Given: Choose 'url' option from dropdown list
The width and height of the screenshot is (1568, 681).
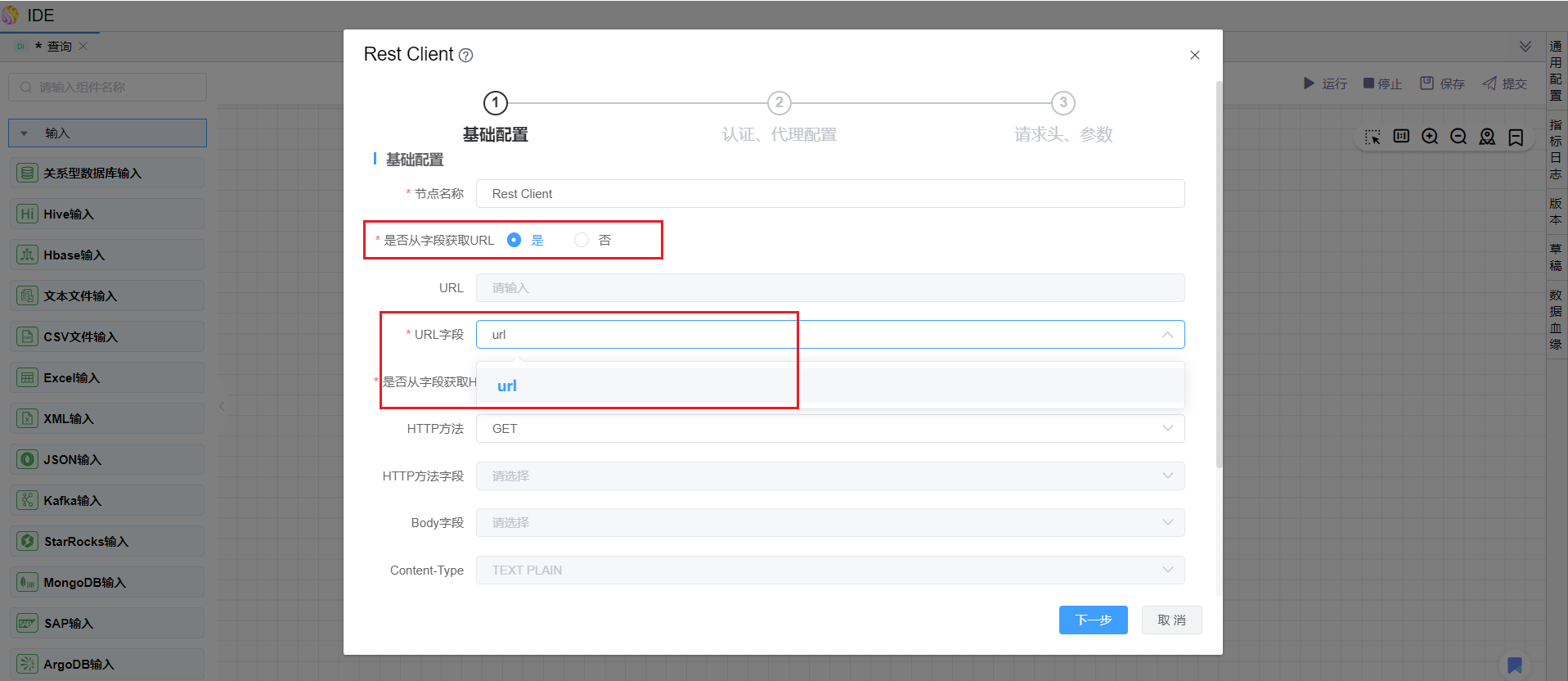Looking at the screenshot, I should 507,386.
